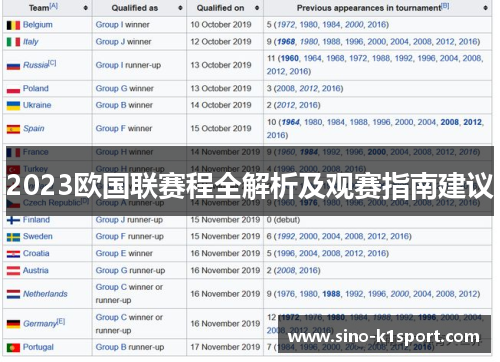This screenshot has width=500, height=362.
Task: Click the Ukraine flag icon
Action: 13,106
